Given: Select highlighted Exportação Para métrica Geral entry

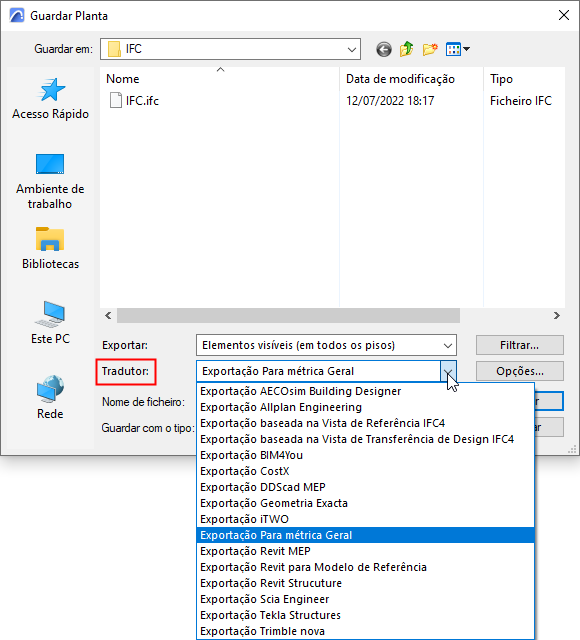Looking at the screenshot, I should (x=365, y=535).
